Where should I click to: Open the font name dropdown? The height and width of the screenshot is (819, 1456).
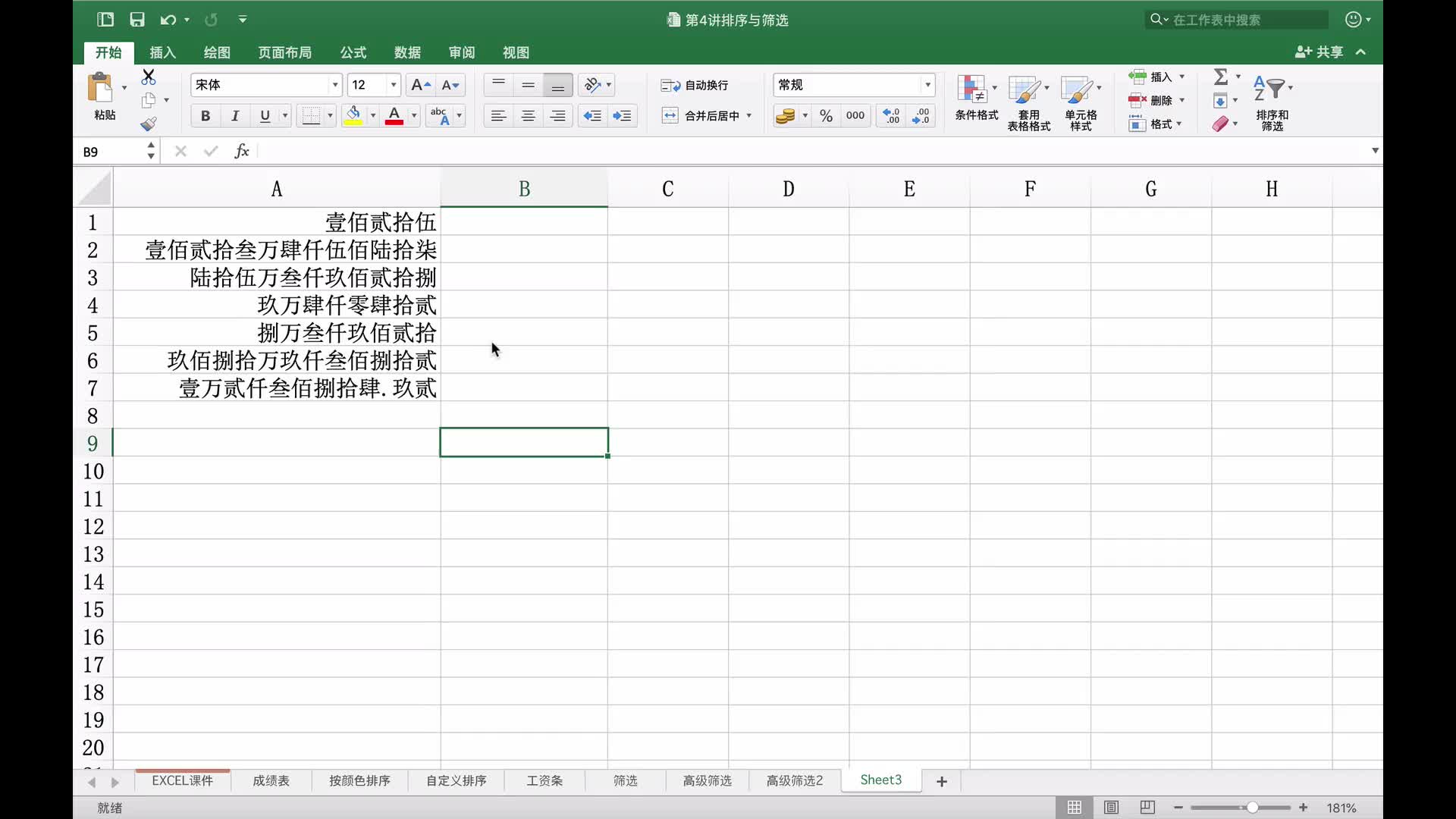pos(334,85)
